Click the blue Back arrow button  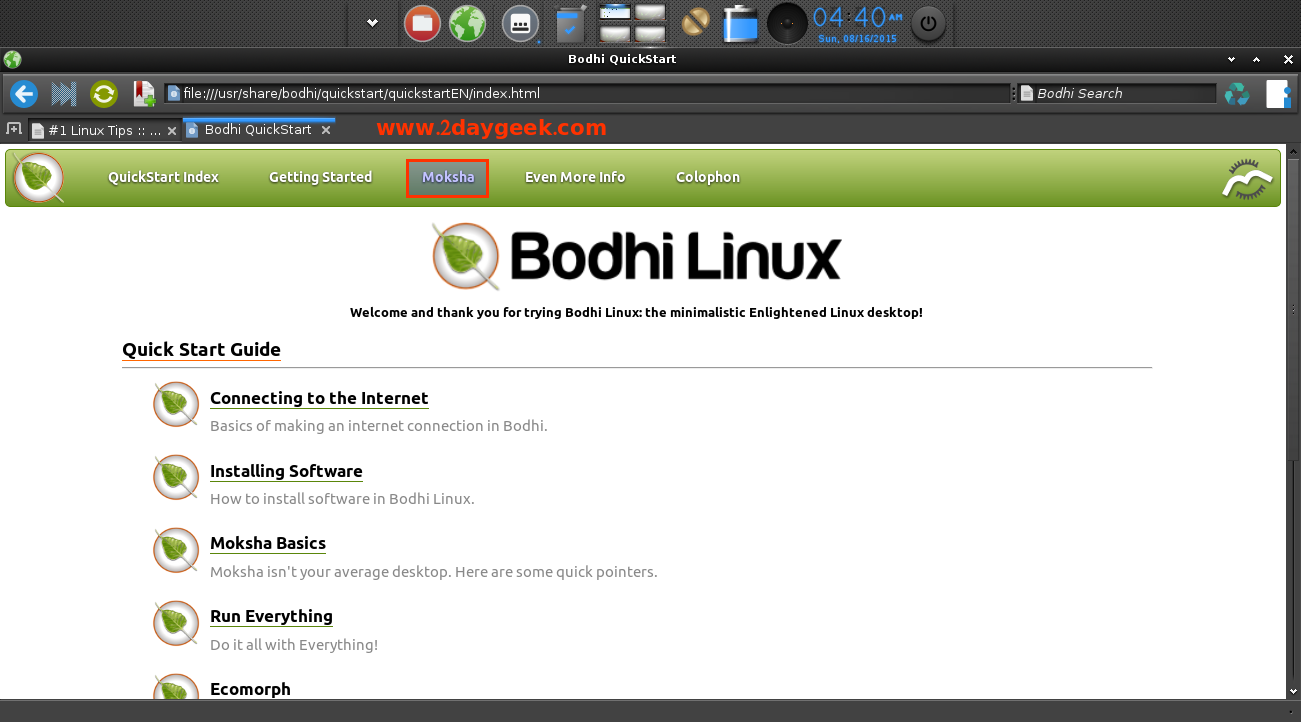click(x=23, y=94)
